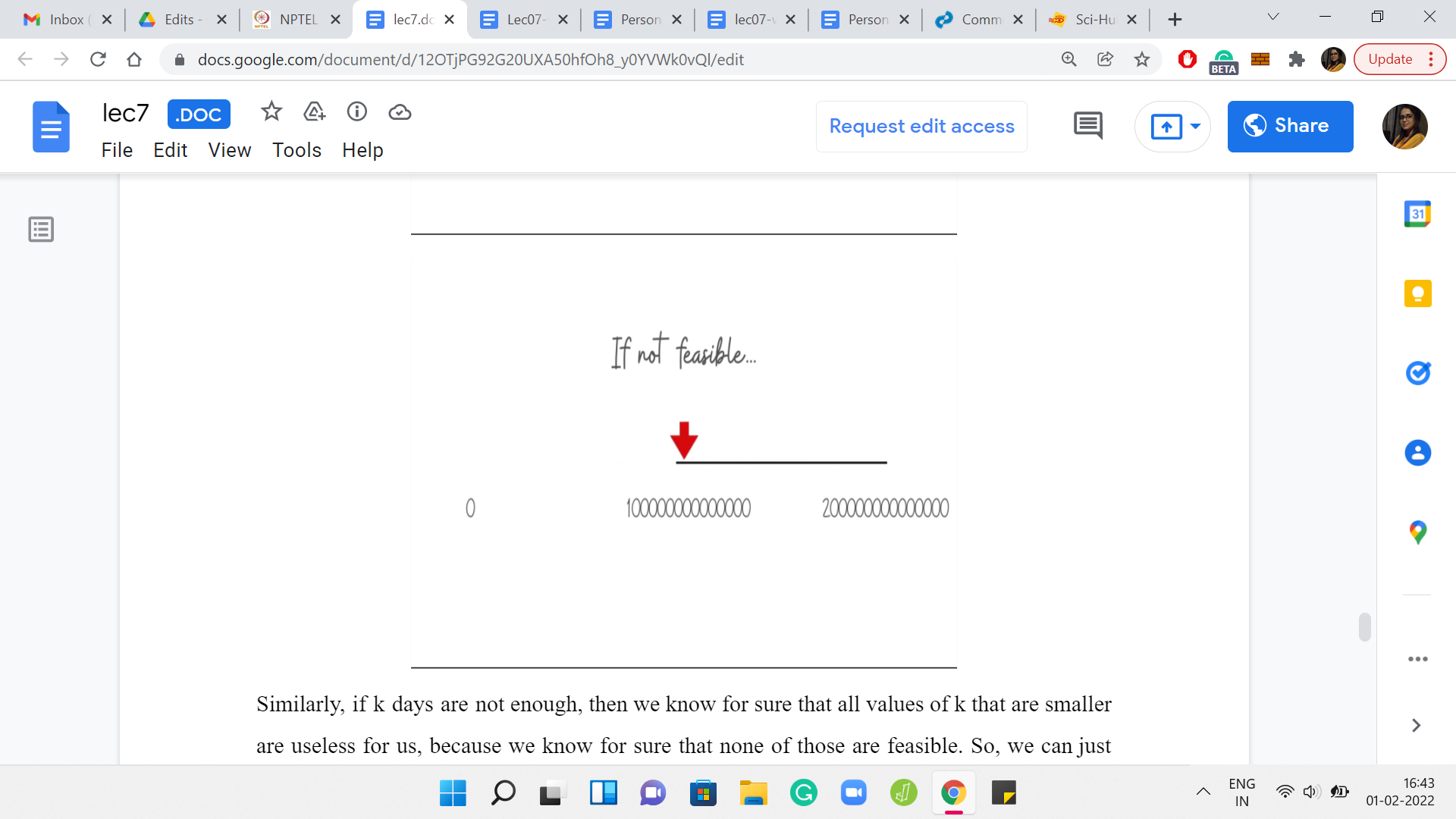Open Zoom from the Windows taskbar
Screen dimensions: 1456x819
click(x=853, y=793)
